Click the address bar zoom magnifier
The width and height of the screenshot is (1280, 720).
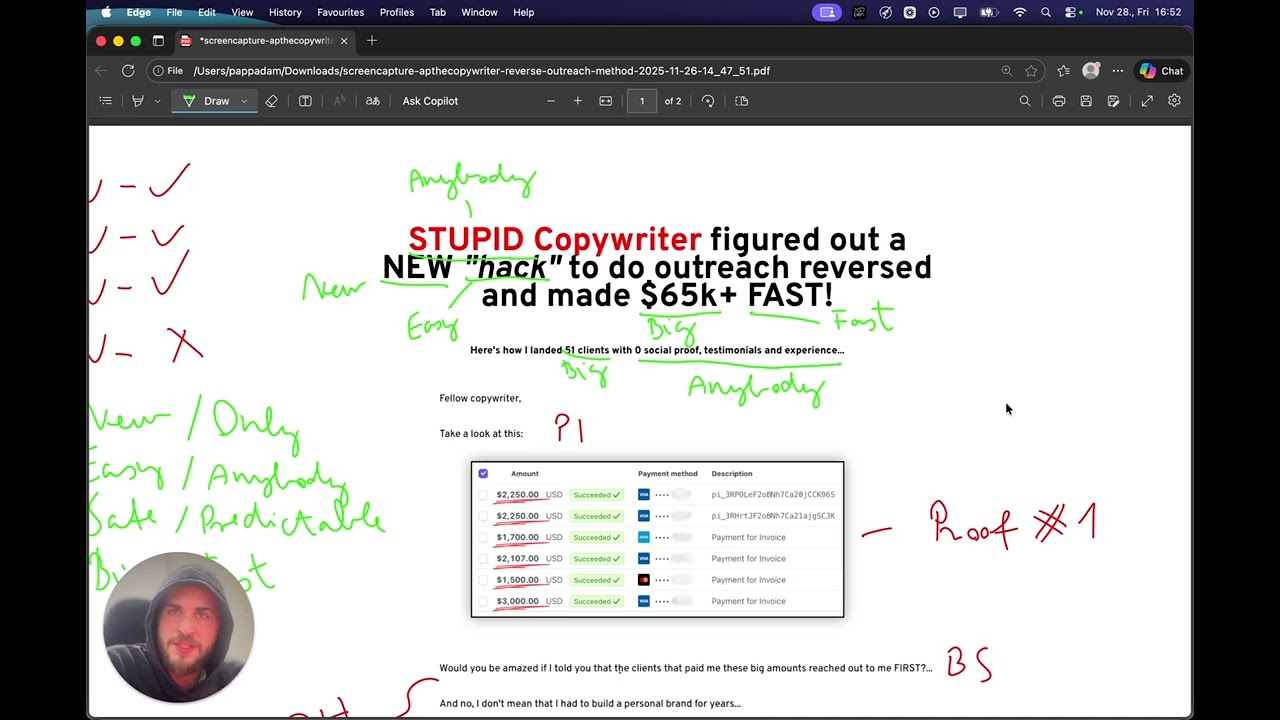point(1006,71)
